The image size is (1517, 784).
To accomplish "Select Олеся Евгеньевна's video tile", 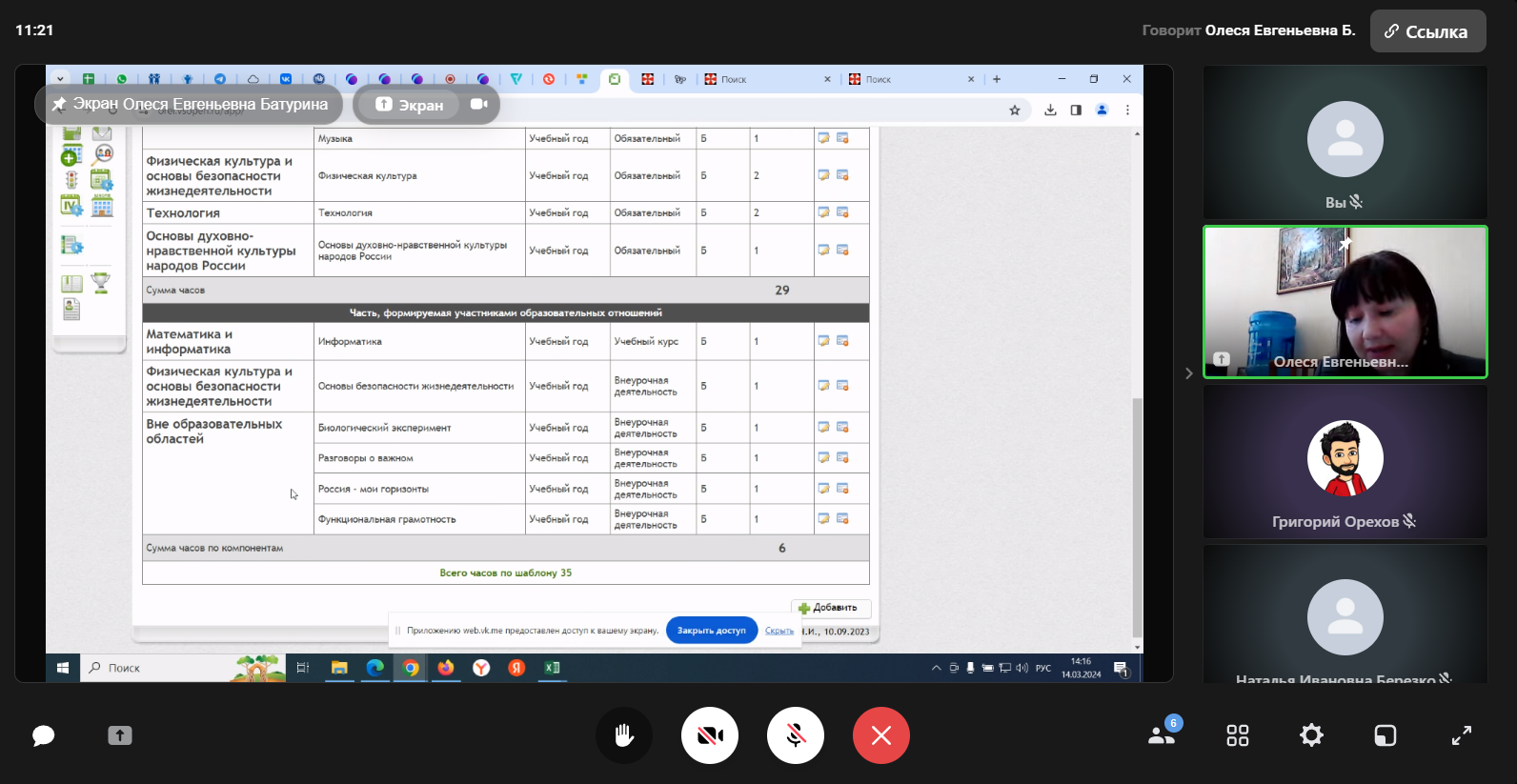I will (x=1345, y=302).
